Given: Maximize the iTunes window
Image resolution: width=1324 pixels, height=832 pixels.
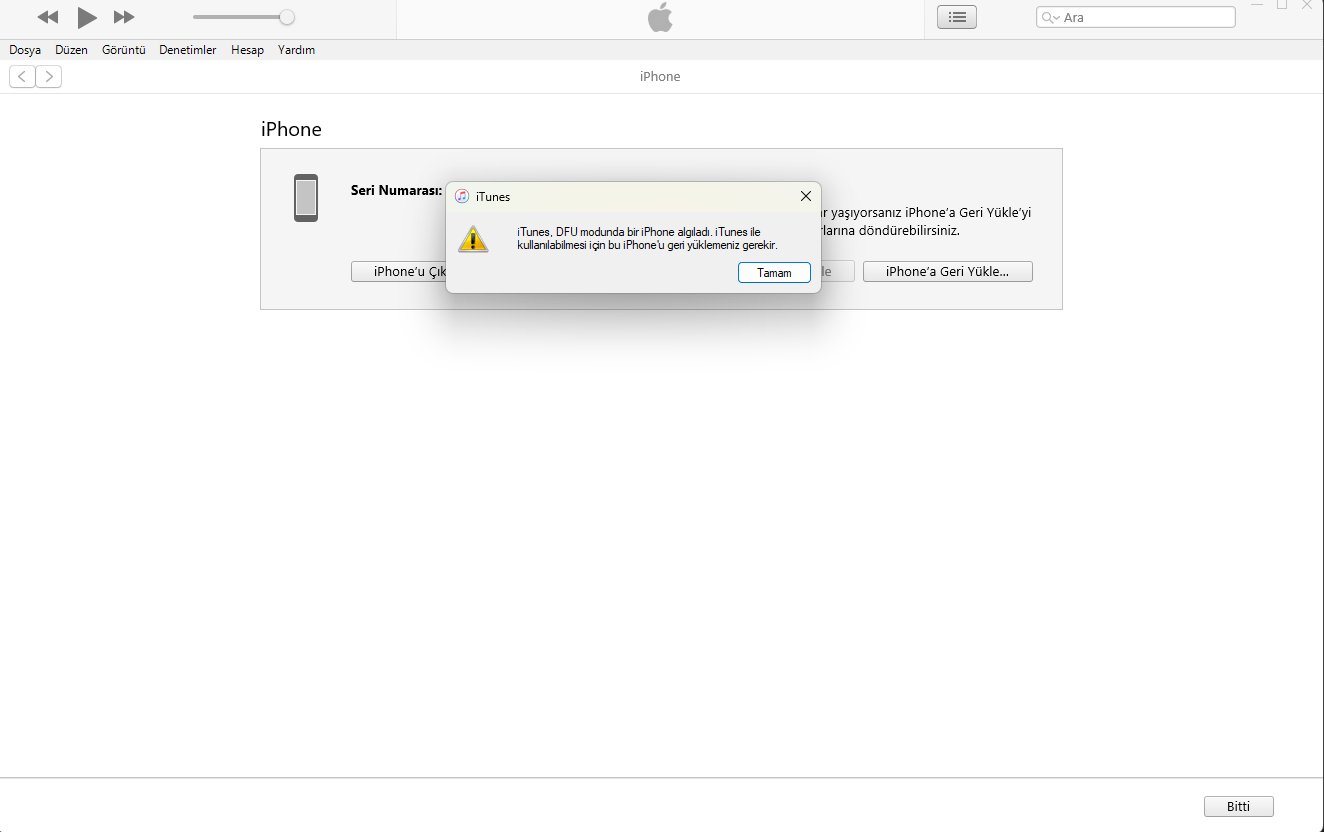Looking at the screenshot, I should [x=1282, y=5].
